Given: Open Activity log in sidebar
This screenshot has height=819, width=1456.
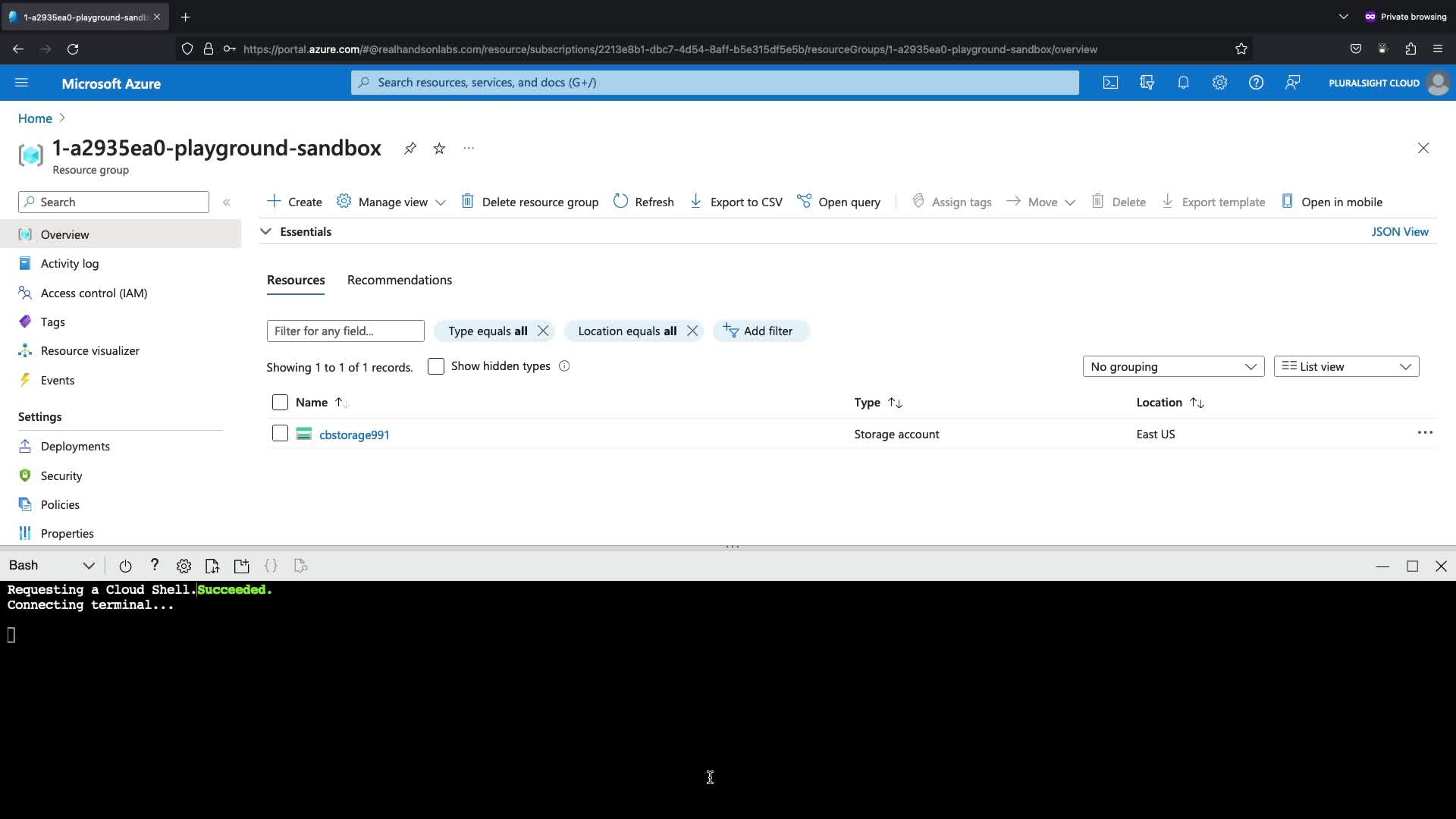Looking at the screenshot, I should pyautogui.click(x=70, y=264).
